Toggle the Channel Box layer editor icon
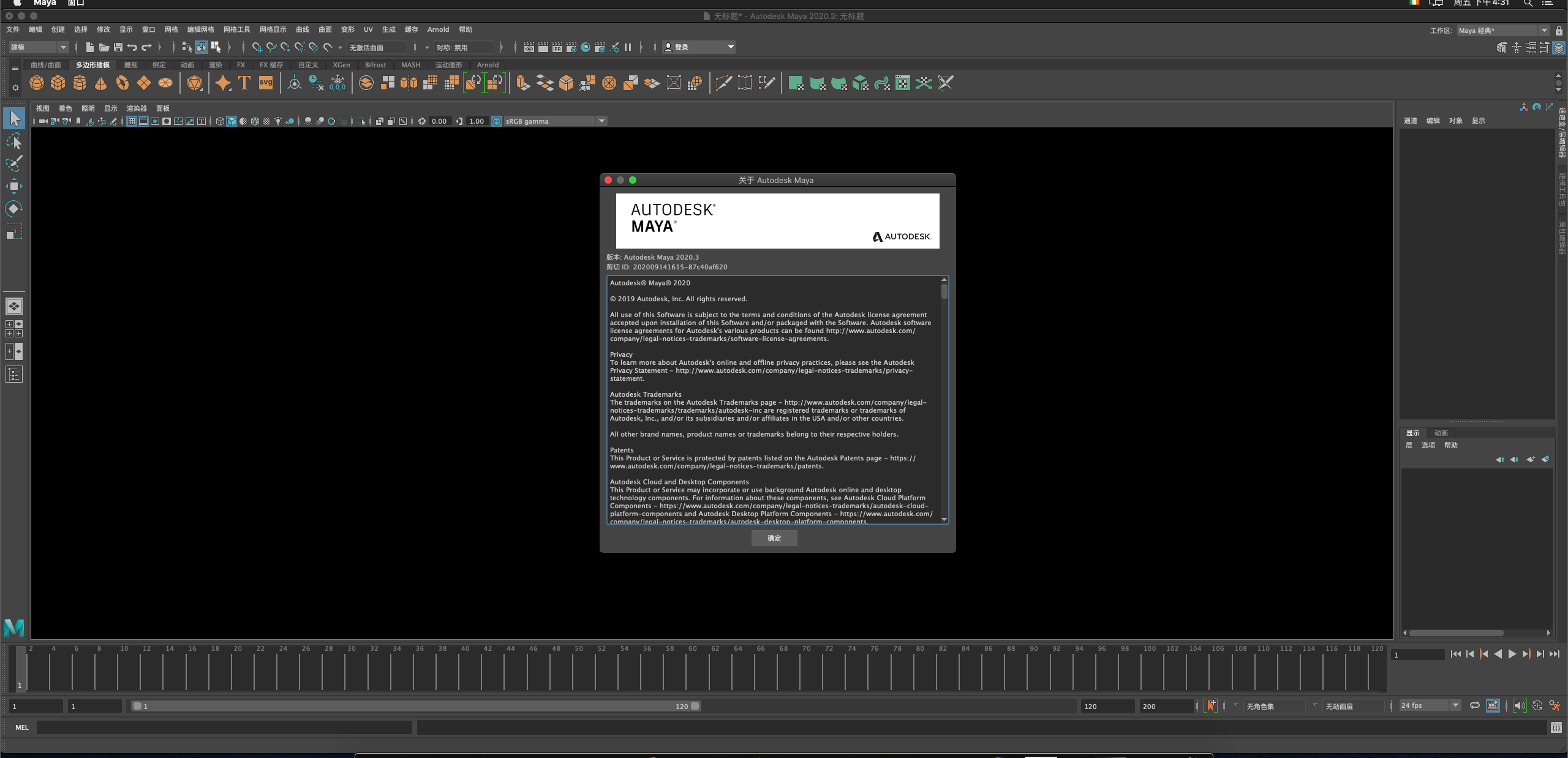The height and width of the screenshot is (758, 1568). pyautogui.click(x=1559, y=48)
